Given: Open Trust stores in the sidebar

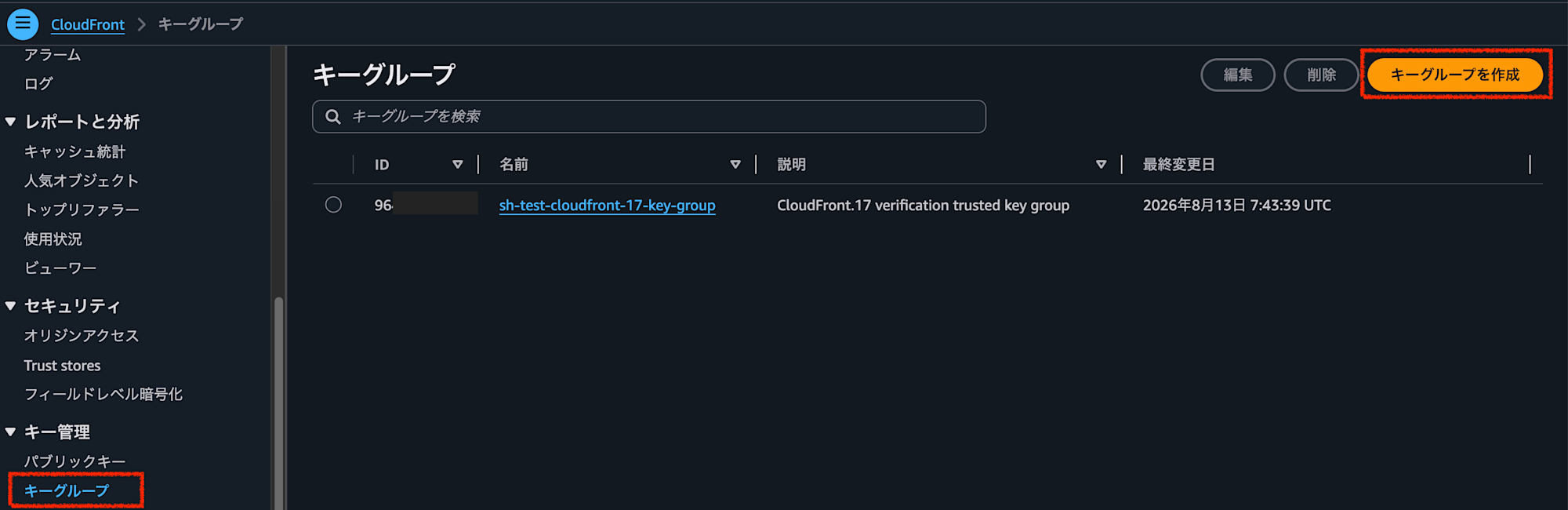Looking at the screenshot, I should point(62,366).
